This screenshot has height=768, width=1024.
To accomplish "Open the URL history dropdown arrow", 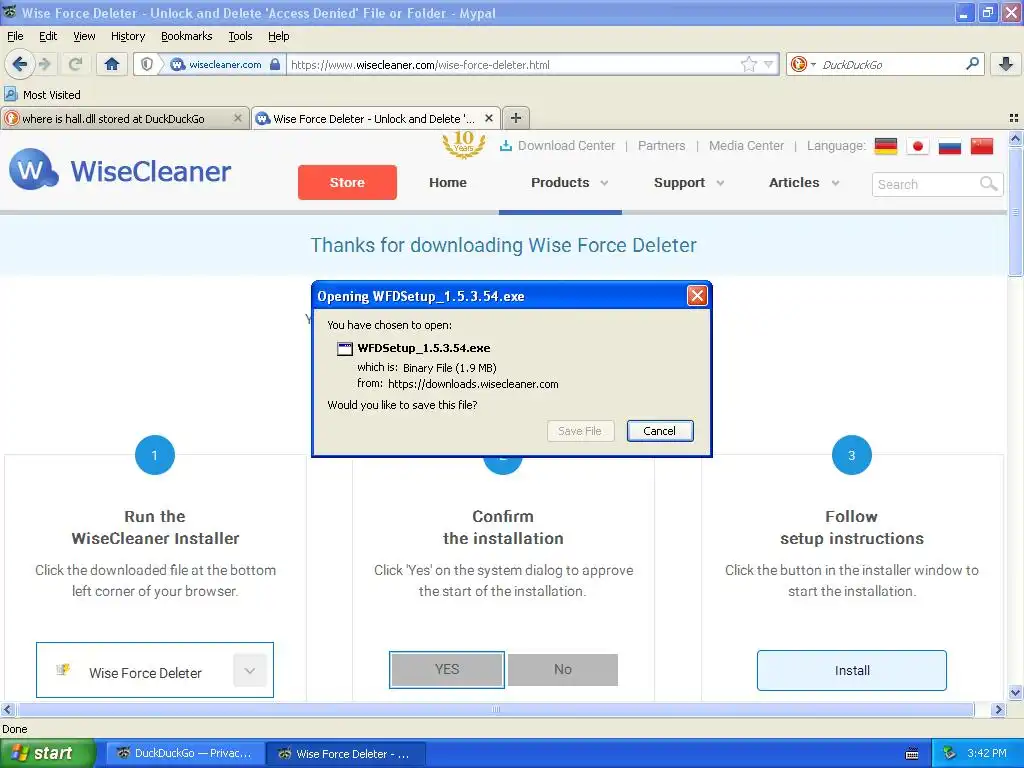I will tap(769, 64).
